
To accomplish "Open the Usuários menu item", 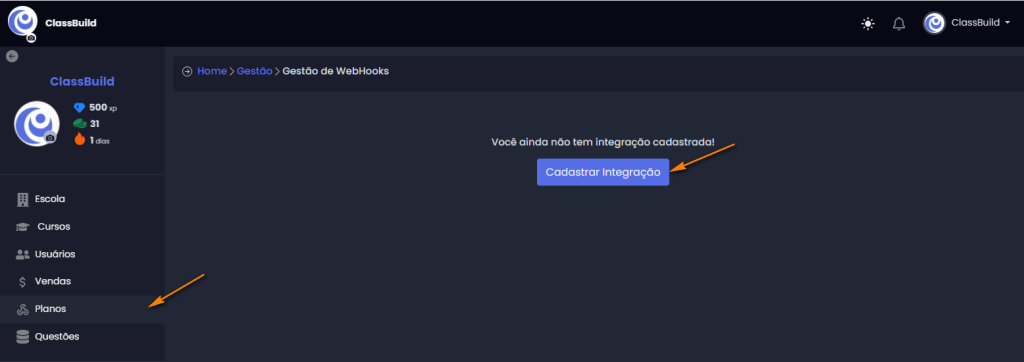I will click(x=82, y=254).
